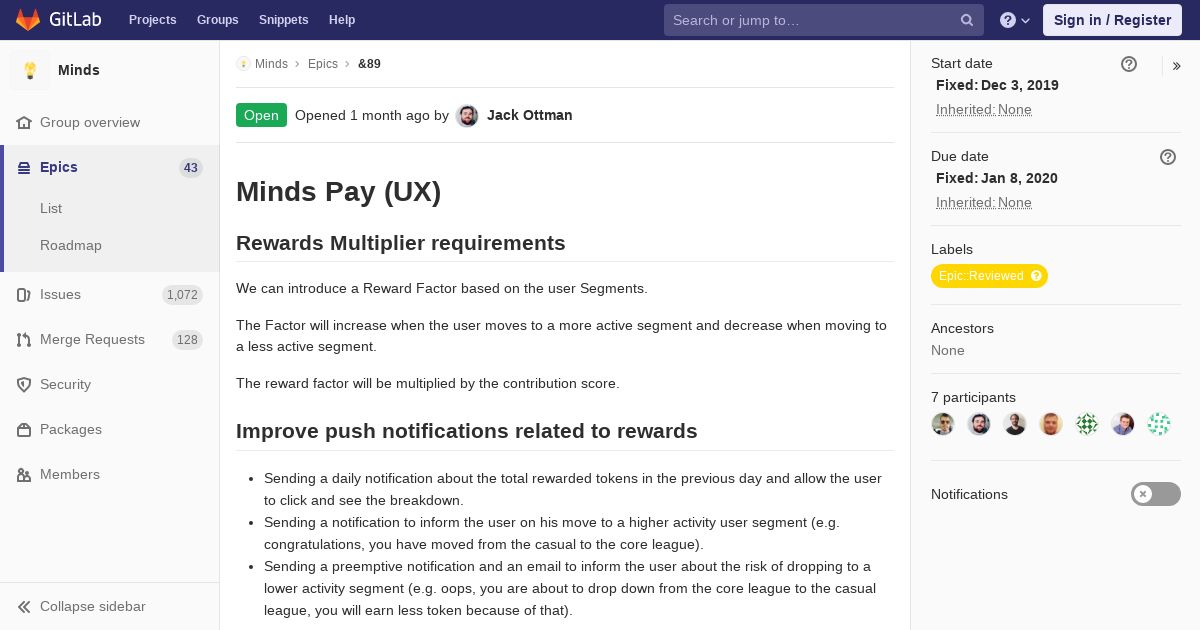Click the &89 breadcrumb link
This screenshot has width=1200, height=630.
[369, 64]
